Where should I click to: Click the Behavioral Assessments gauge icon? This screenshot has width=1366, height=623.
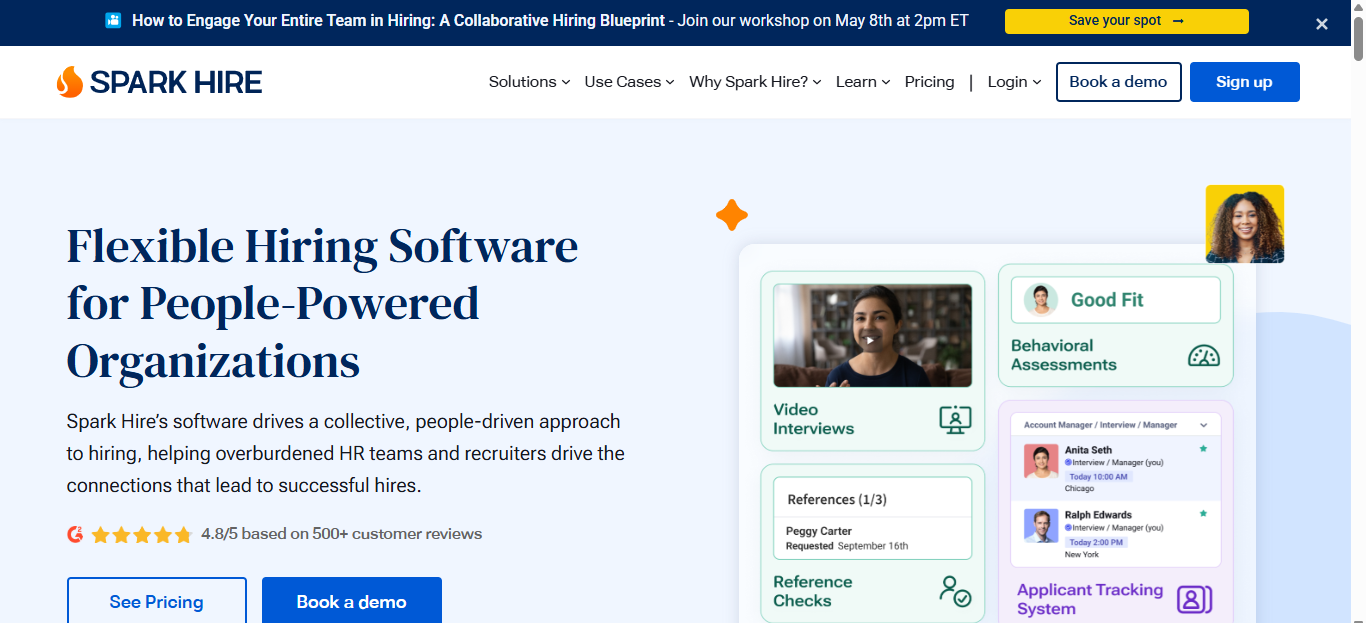(x=1204, y=355)
